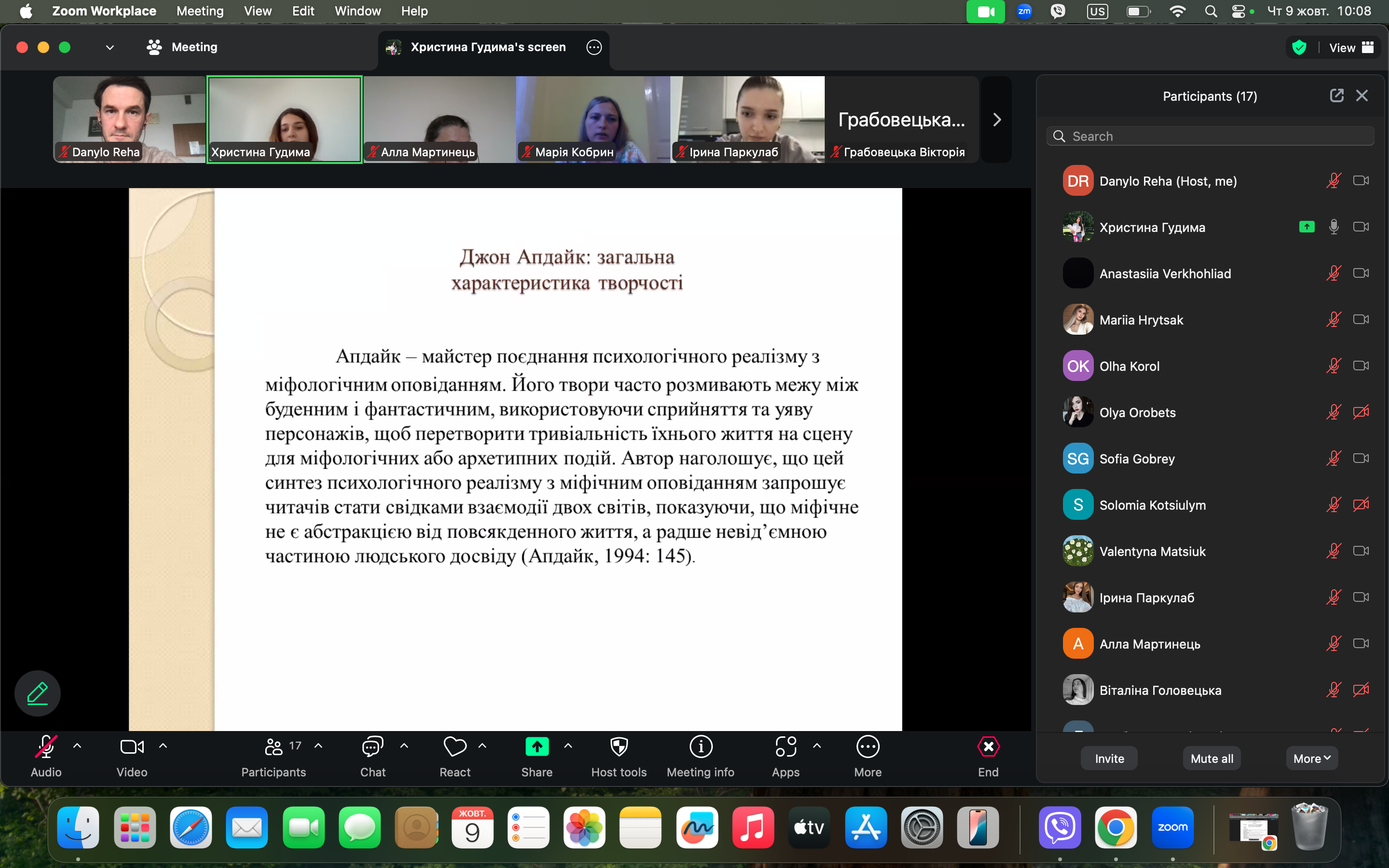Viewport: 1389px width, 868px height.
Task: Click End meeting icon
Action: (988, 747)
